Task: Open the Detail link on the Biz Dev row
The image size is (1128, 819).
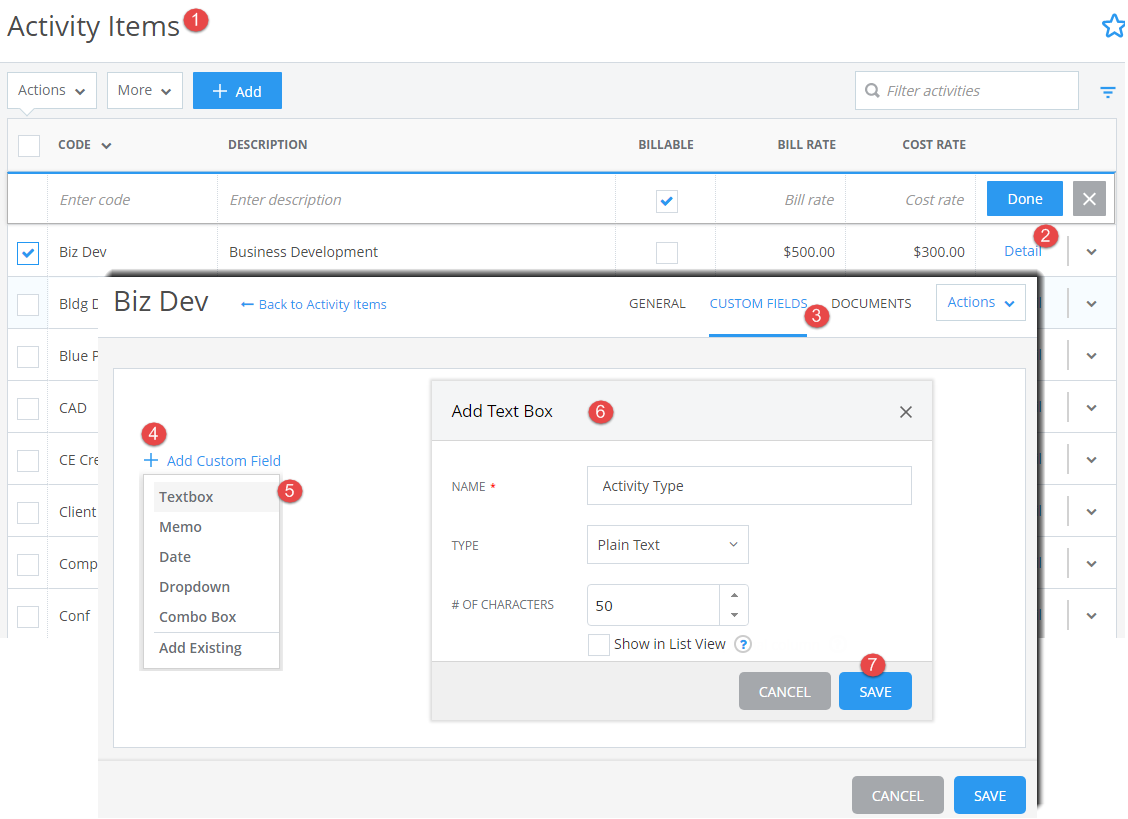Action: 1022,251
